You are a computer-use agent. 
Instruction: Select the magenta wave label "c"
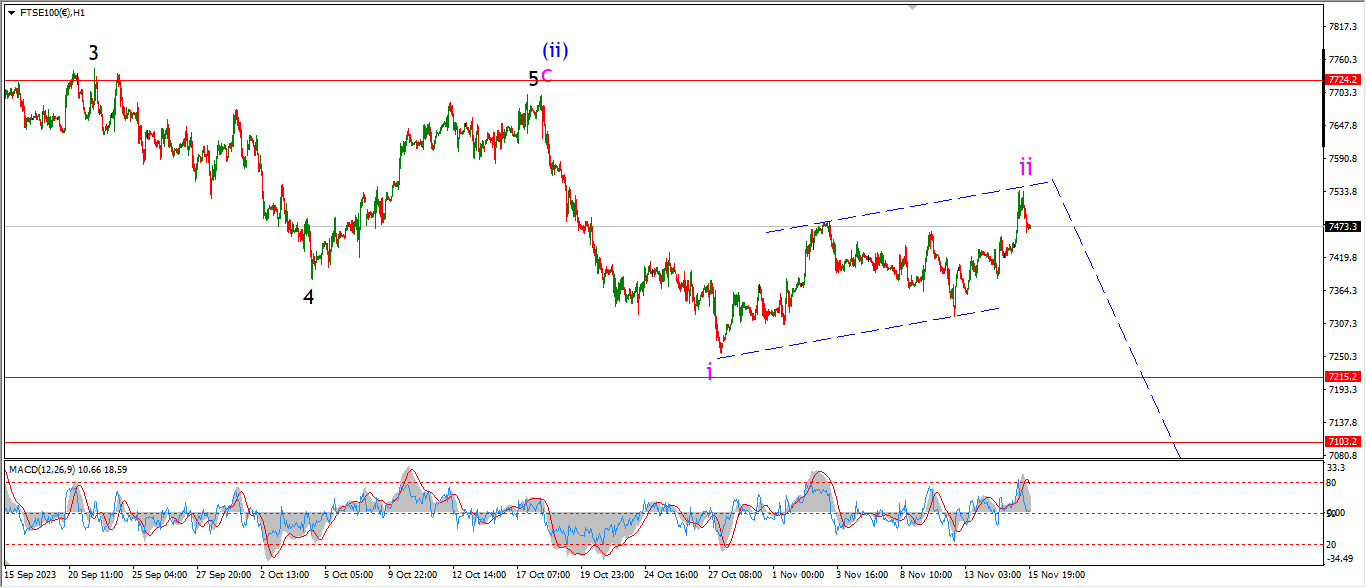click(x=546, y=76)
